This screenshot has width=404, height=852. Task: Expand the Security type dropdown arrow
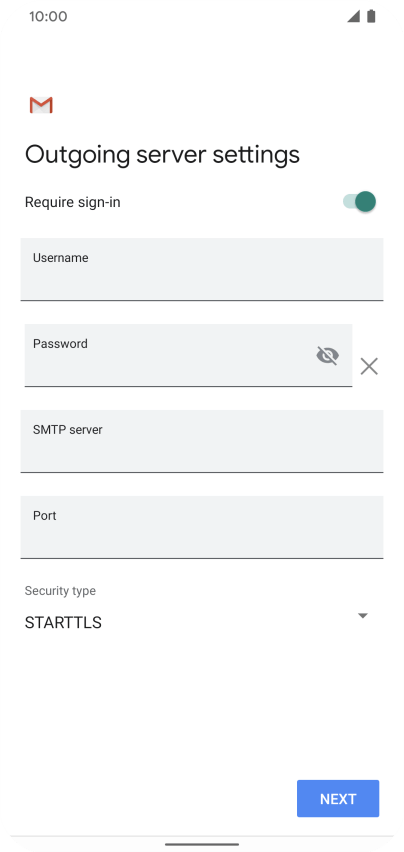[x=363, y=616]
